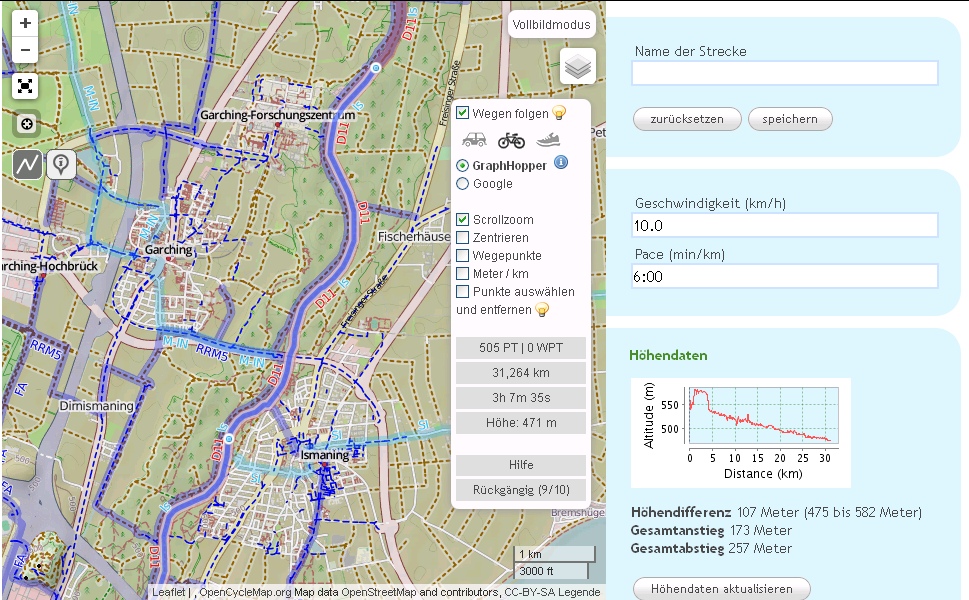Click 'Rückgängig (9/10)' to undo
969x600 pixels.
pyautogui.click(x=520, y=490)
